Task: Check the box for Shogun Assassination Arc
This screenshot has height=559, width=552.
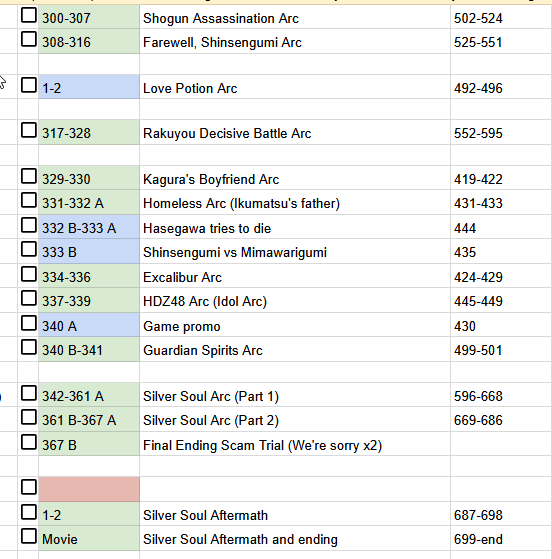Action: (29, 15)
